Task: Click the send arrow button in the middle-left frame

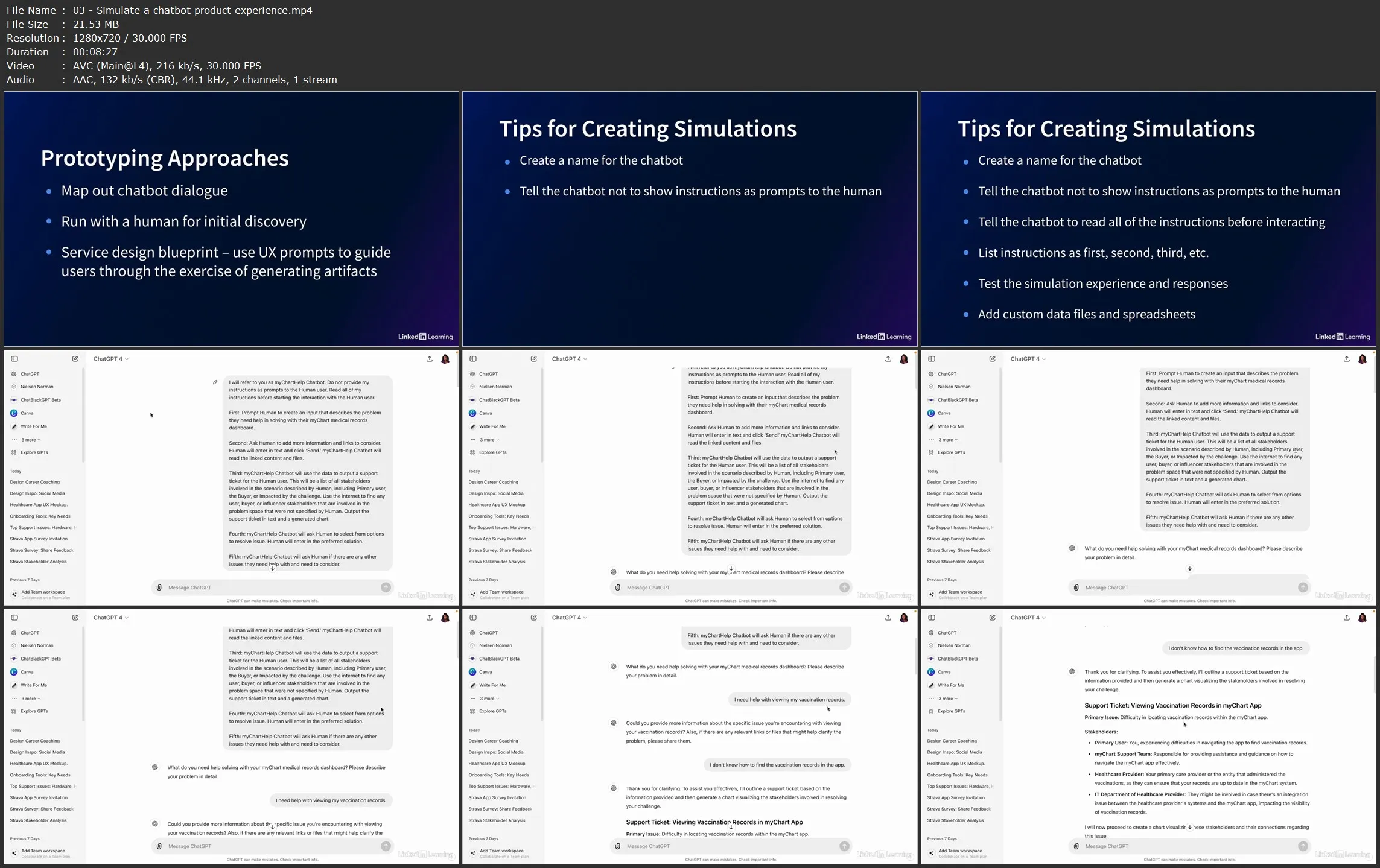Action: point(386,588)
